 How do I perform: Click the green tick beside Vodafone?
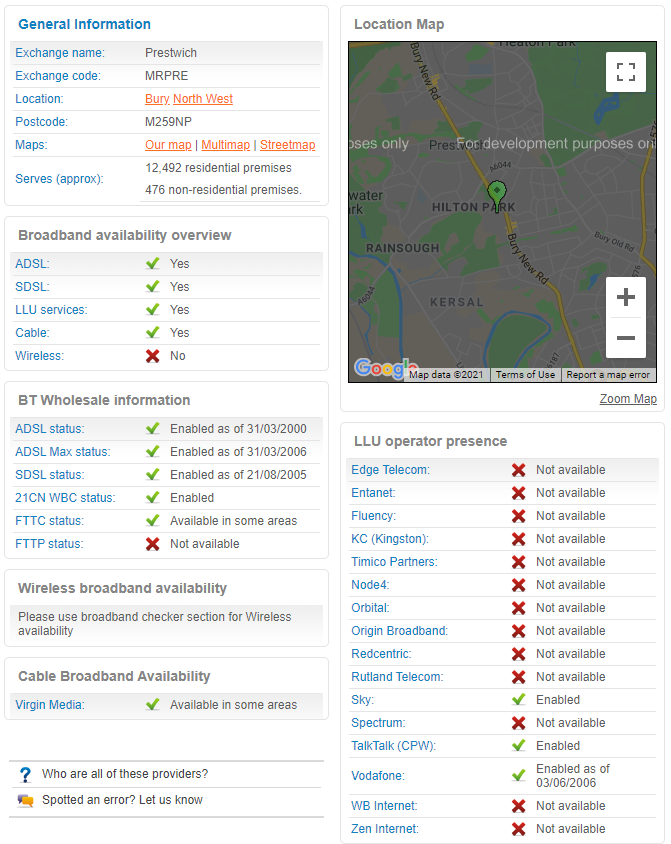click(519, 775)
